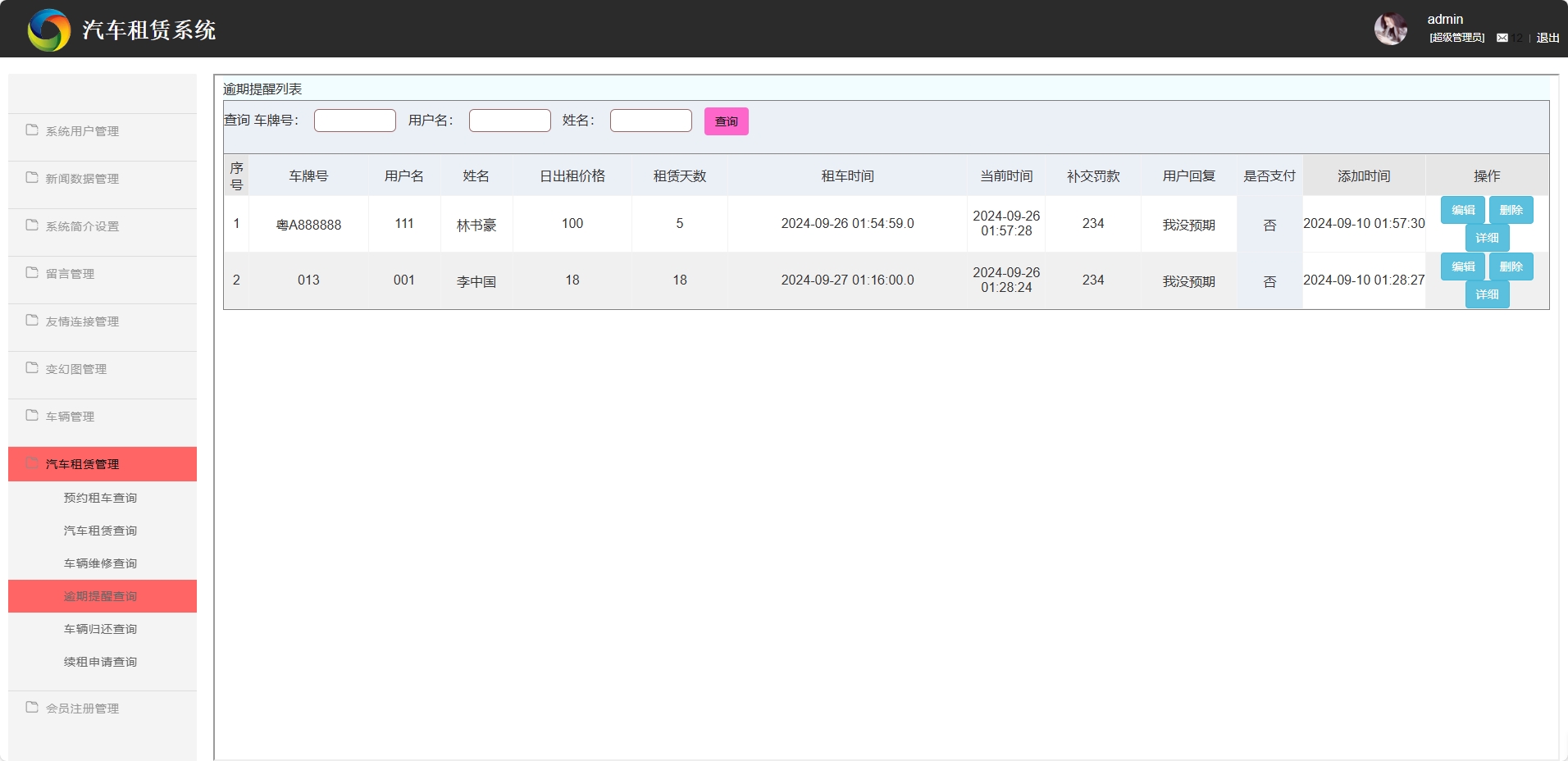1568x761 pixels.
Task: Collapse the 汽车租赁管理 menu section
Action: [x=82, y=464]
